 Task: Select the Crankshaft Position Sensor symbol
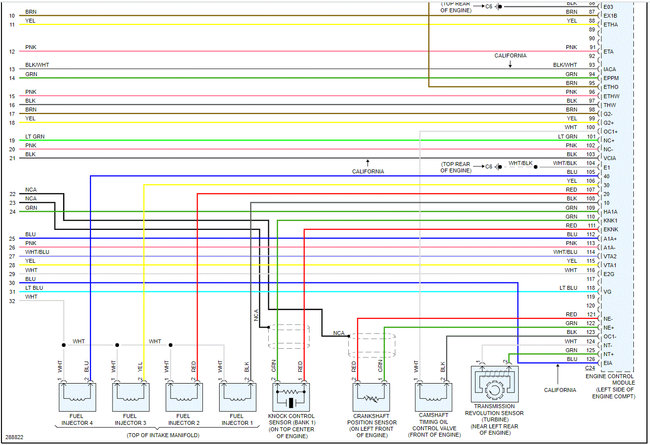(x=371, y=397)
